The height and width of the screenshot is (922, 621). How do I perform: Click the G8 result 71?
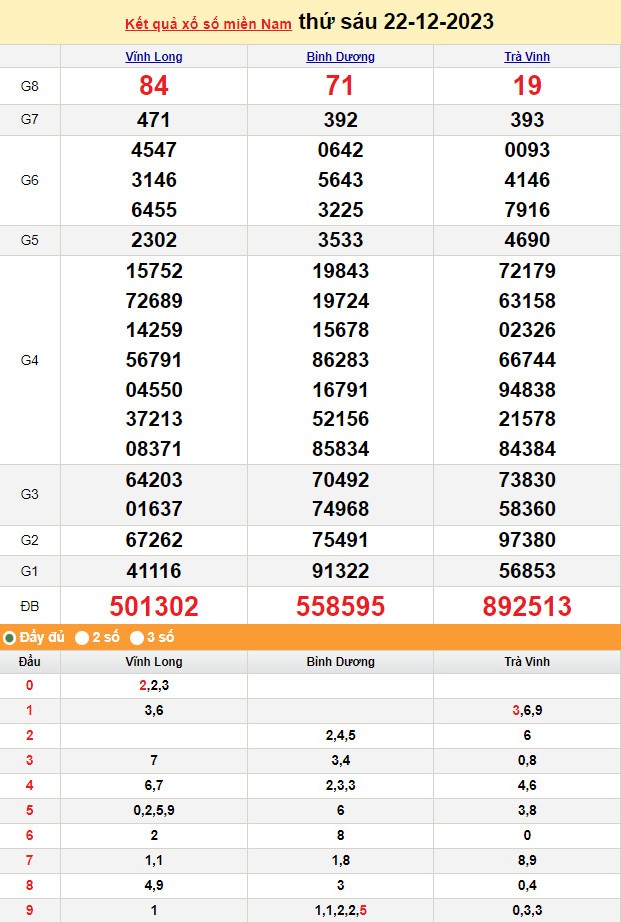click(x=340, y=86)
